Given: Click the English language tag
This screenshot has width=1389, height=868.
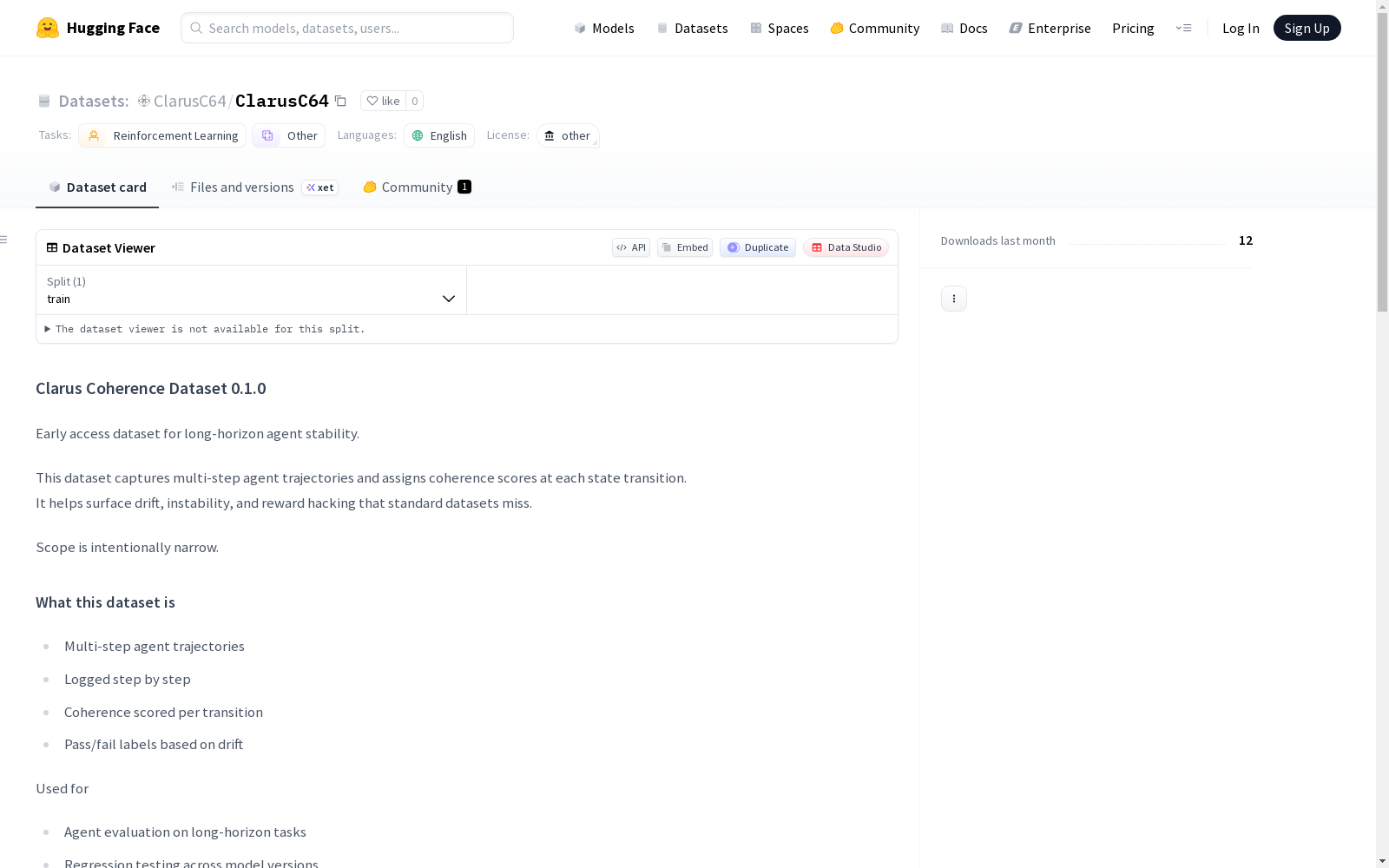Looking at the screenshot, I should pos(439,135).
